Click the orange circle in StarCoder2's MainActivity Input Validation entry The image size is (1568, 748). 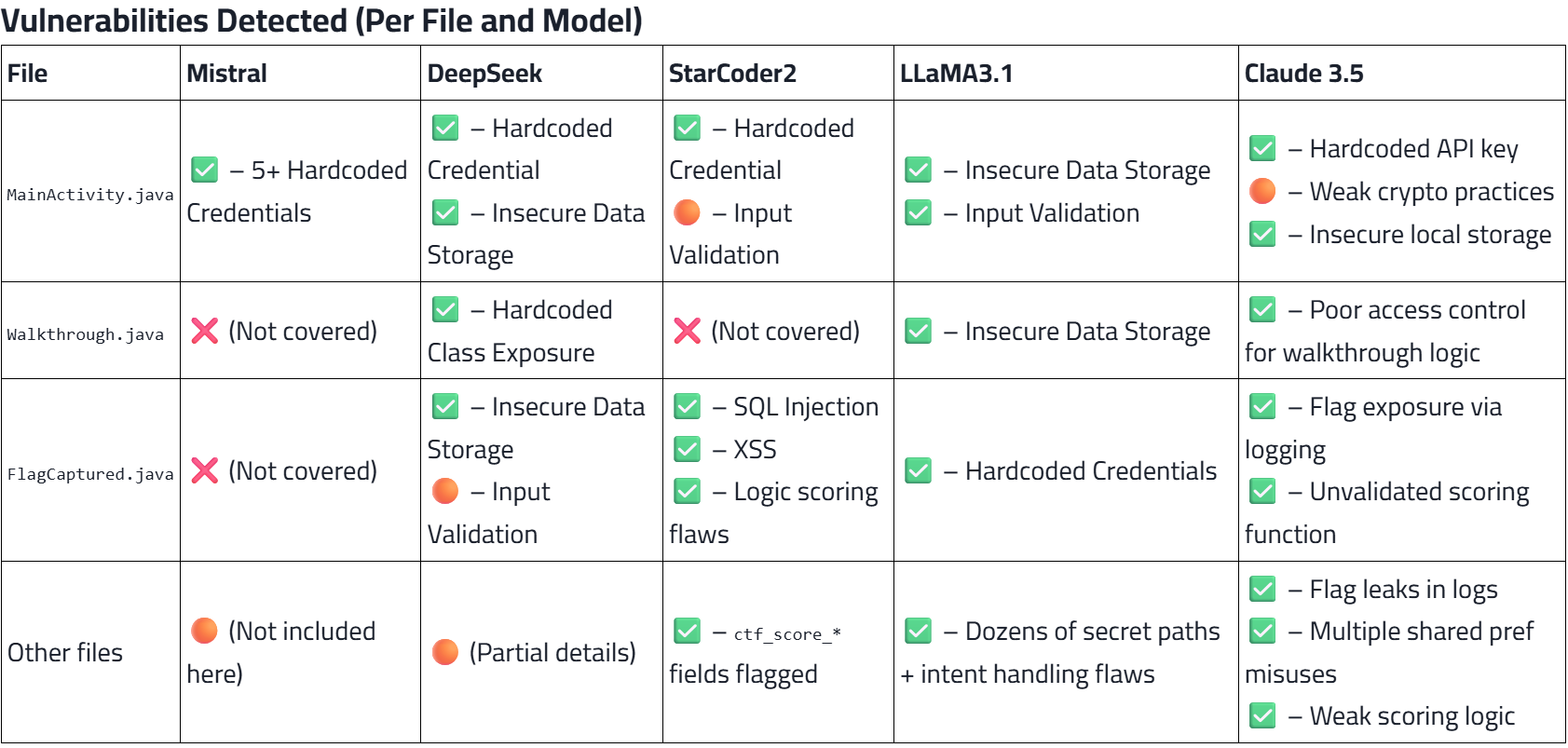point(687,213)
